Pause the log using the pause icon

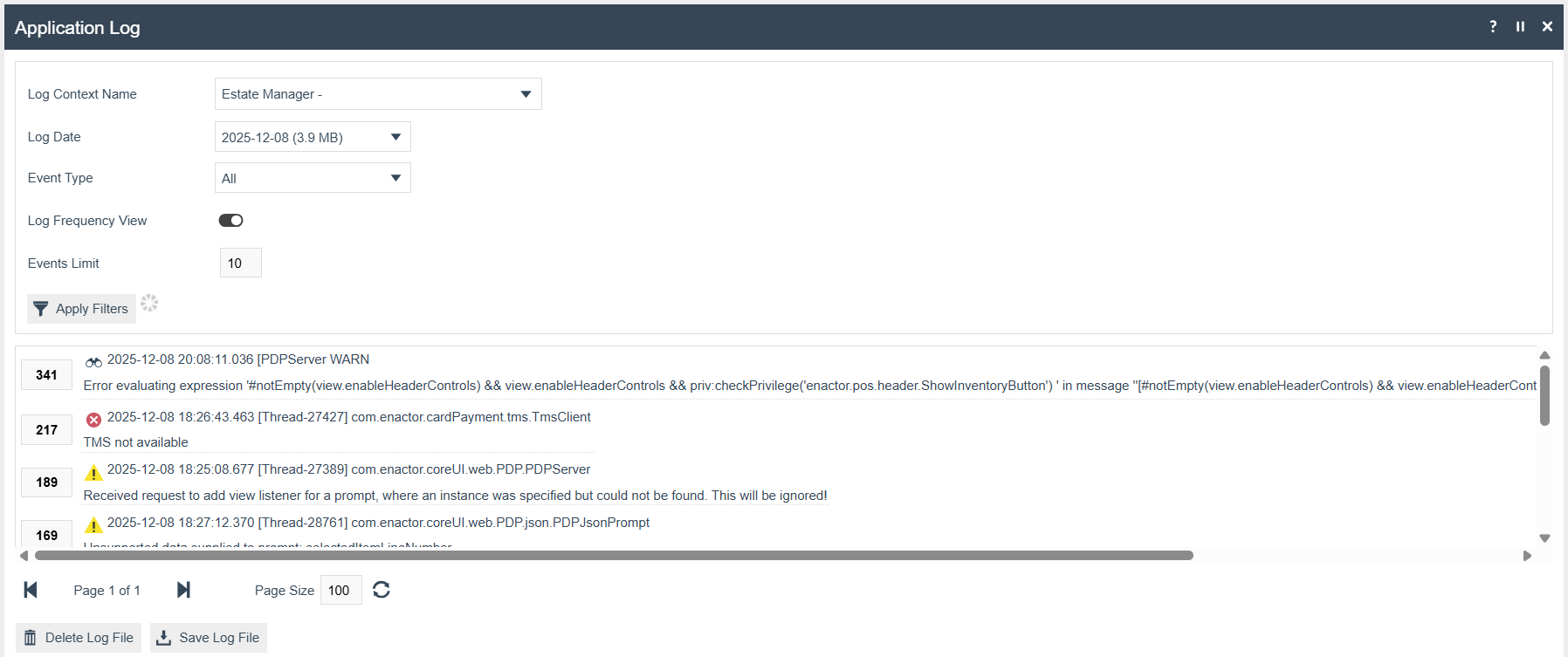[1520, 26]
